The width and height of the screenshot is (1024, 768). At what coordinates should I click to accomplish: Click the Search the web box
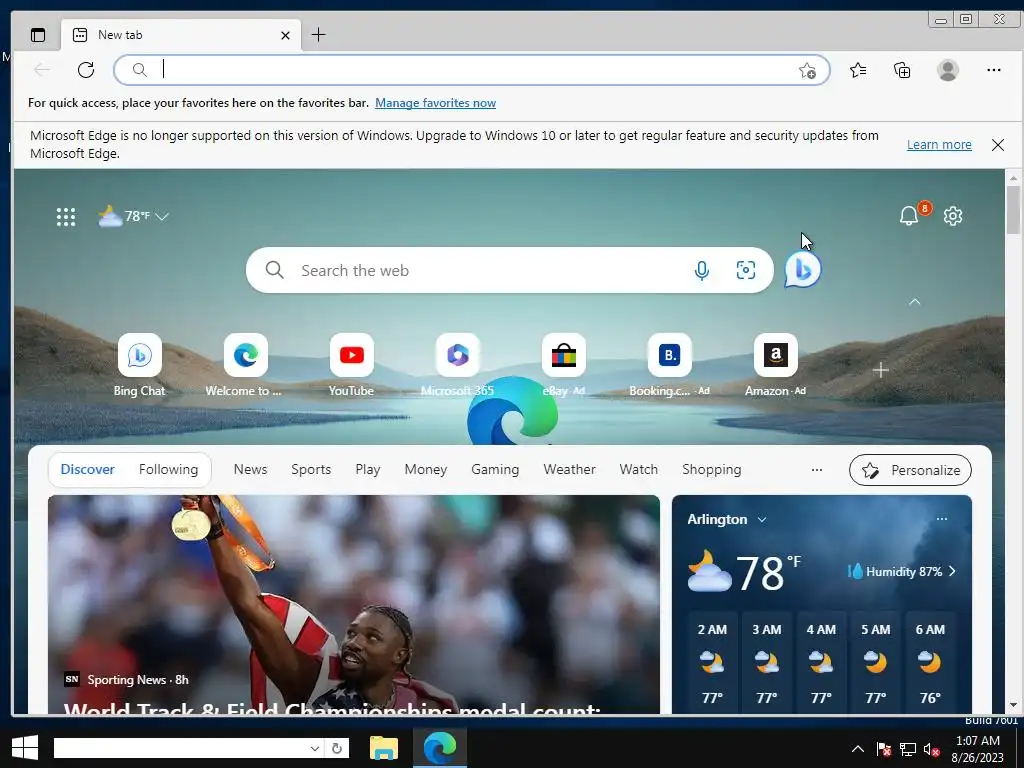[509, 270]
